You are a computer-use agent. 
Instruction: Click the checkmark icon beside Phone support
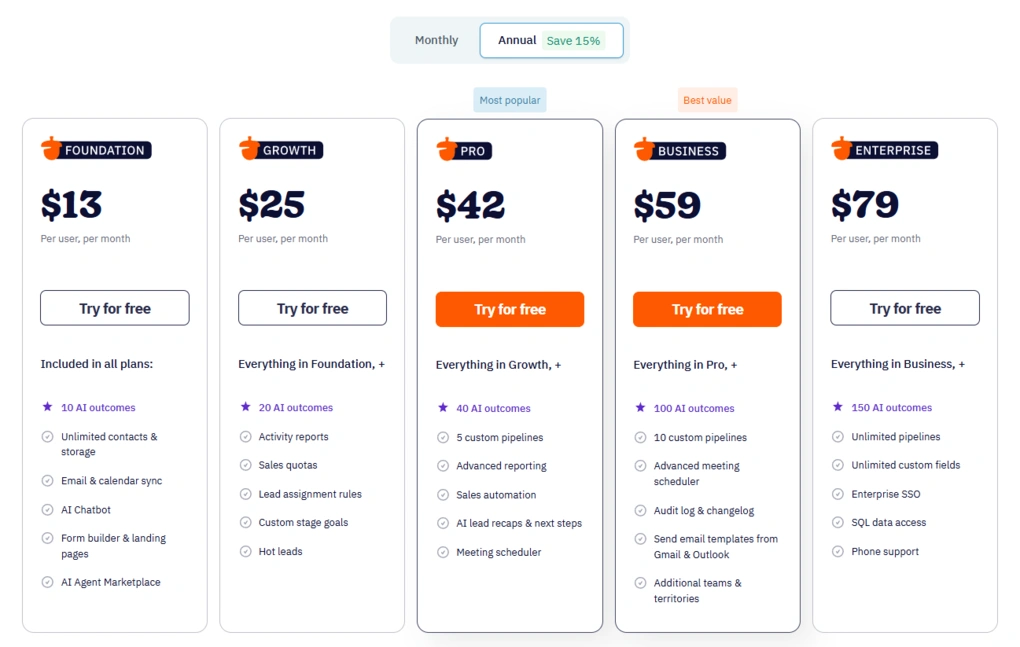(837, 551)
